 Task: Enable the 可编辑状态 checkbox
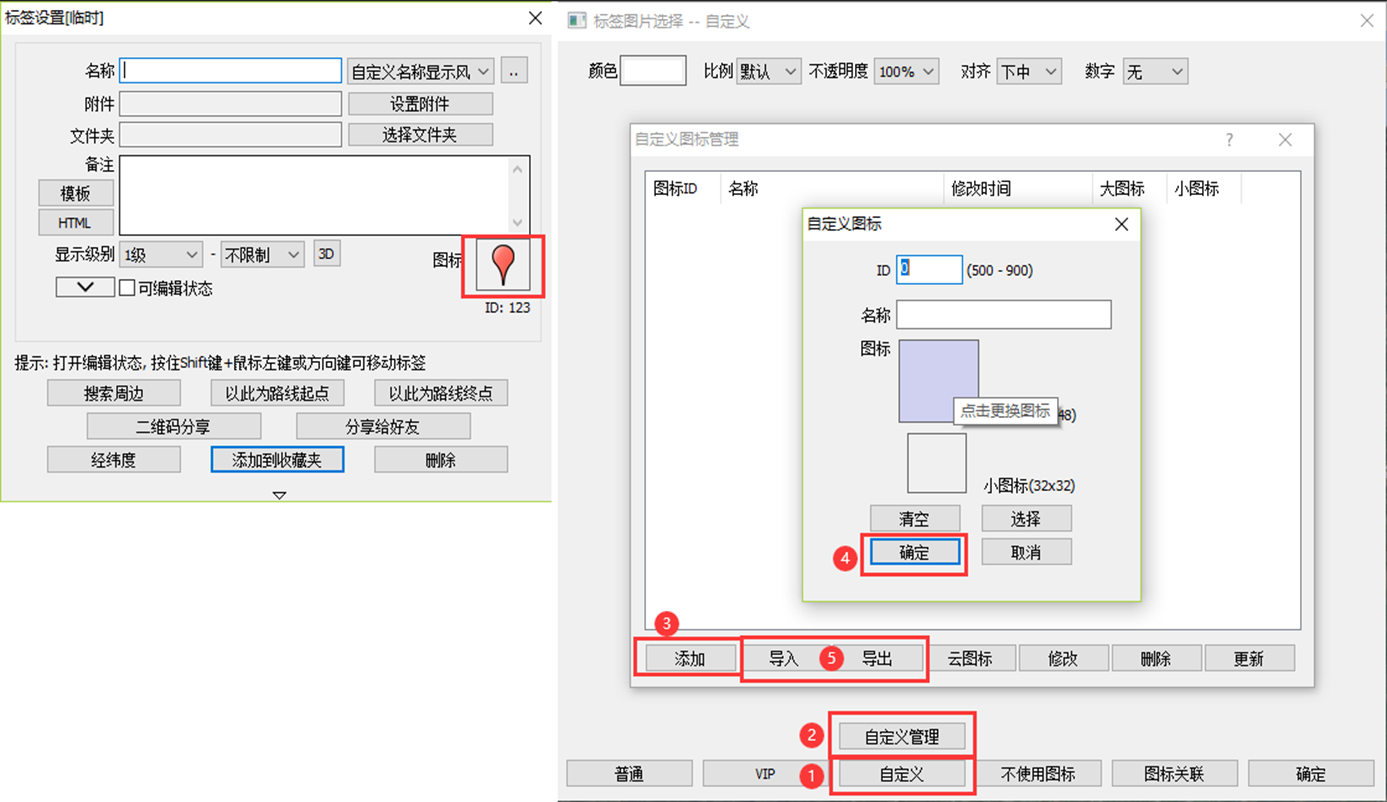[128, 288]
